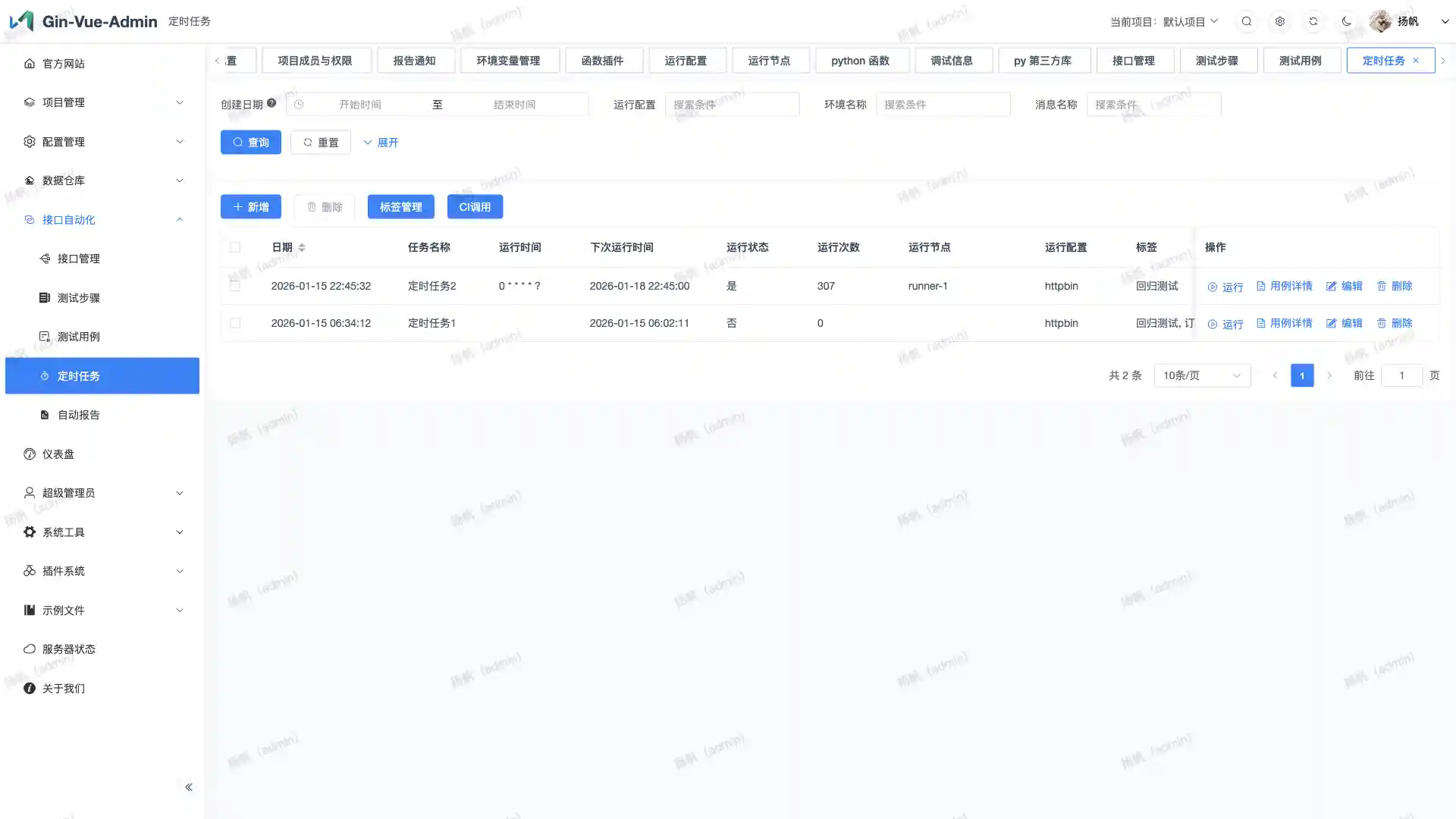Click the search icon in top header
Viewport: 1456px width, 819px height.
click(1247, 21)
